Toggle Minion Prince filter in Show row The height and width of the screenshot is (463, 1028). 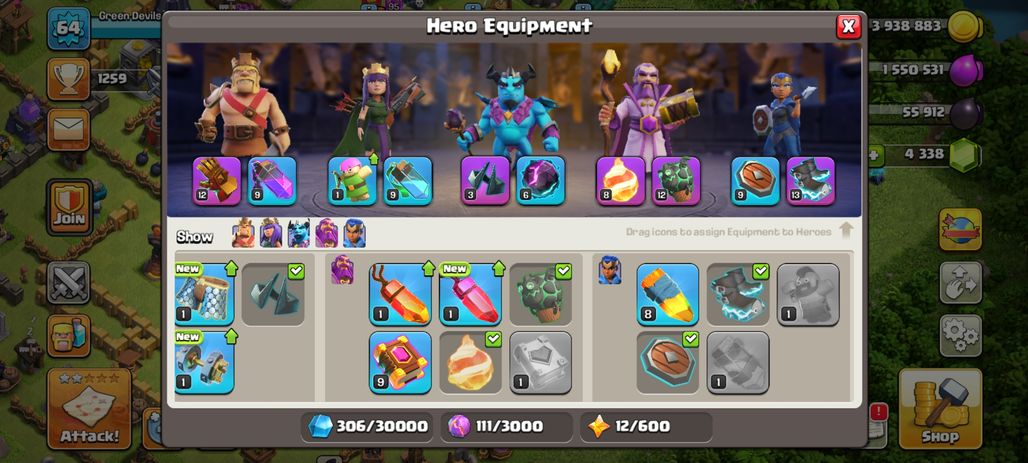[298, 233]
